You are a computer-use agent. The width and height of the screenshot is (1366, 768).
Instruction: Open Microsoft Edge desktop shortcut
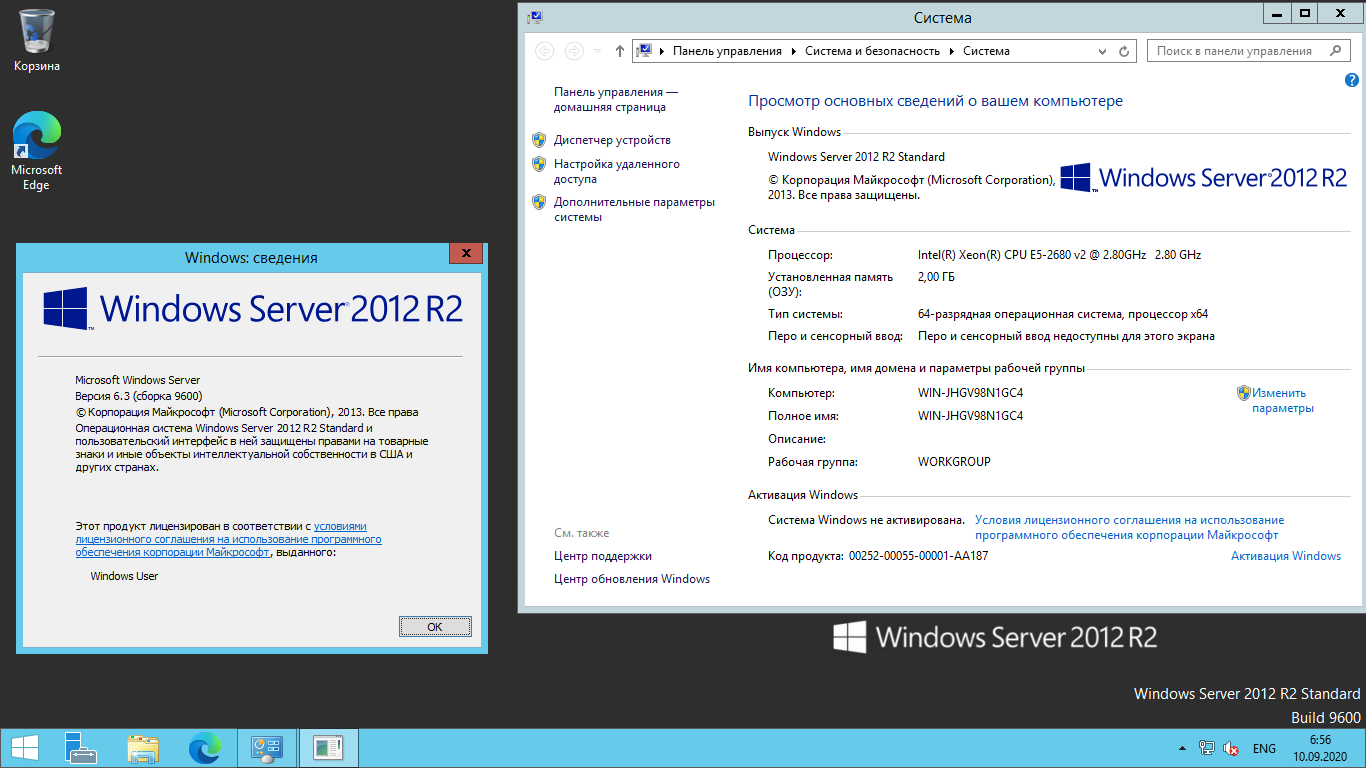click(37, 150)
